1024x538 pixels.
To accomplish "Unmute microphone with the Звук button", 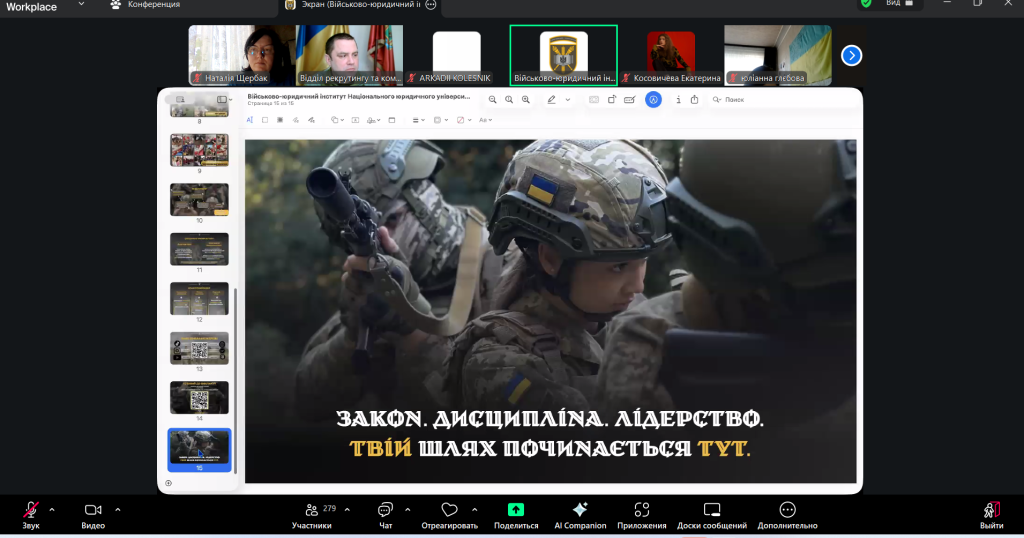I will [x=31, y=510].
